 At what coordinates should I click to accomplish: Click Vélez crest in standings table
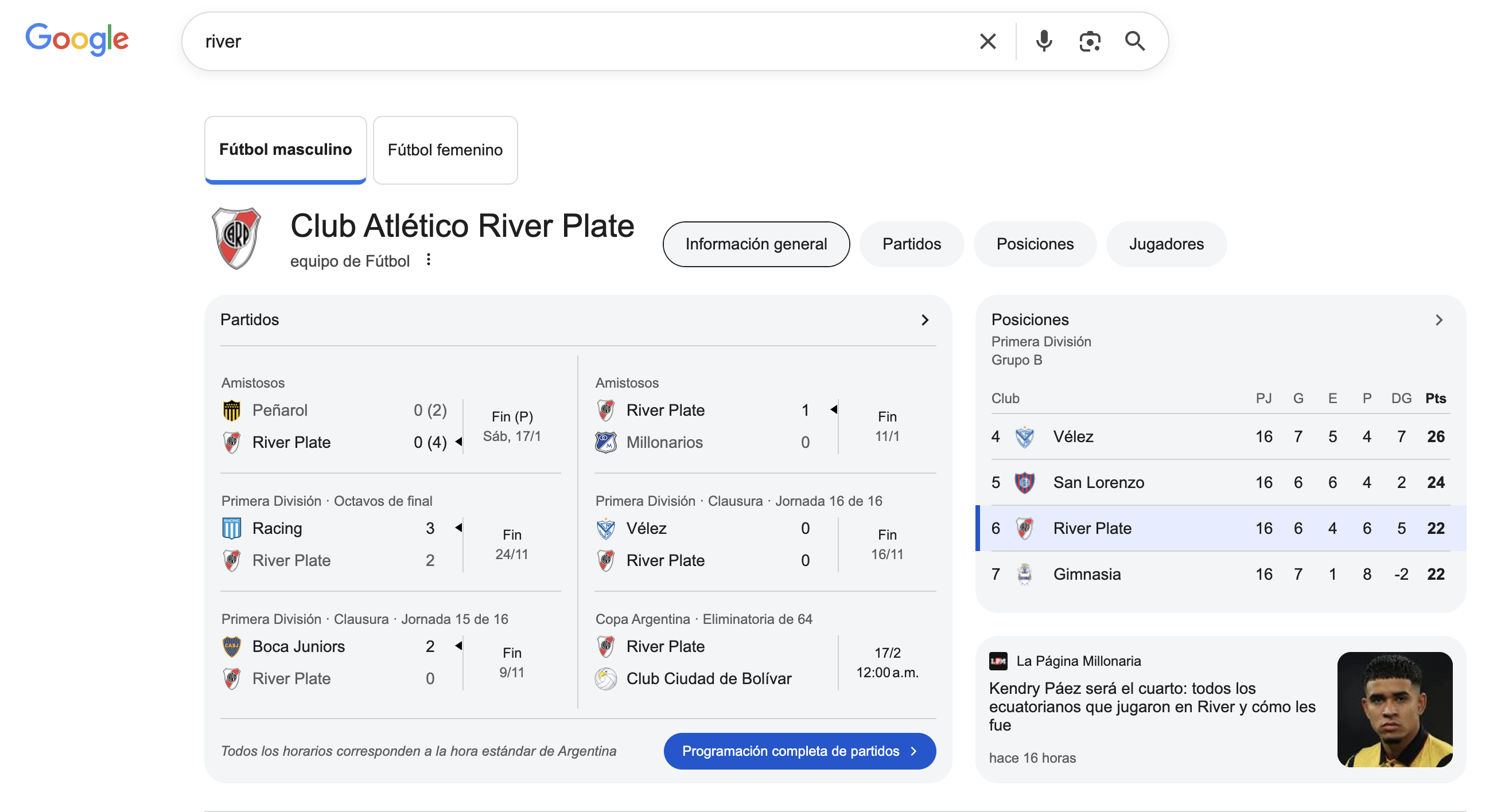(x=1024, y=437)
